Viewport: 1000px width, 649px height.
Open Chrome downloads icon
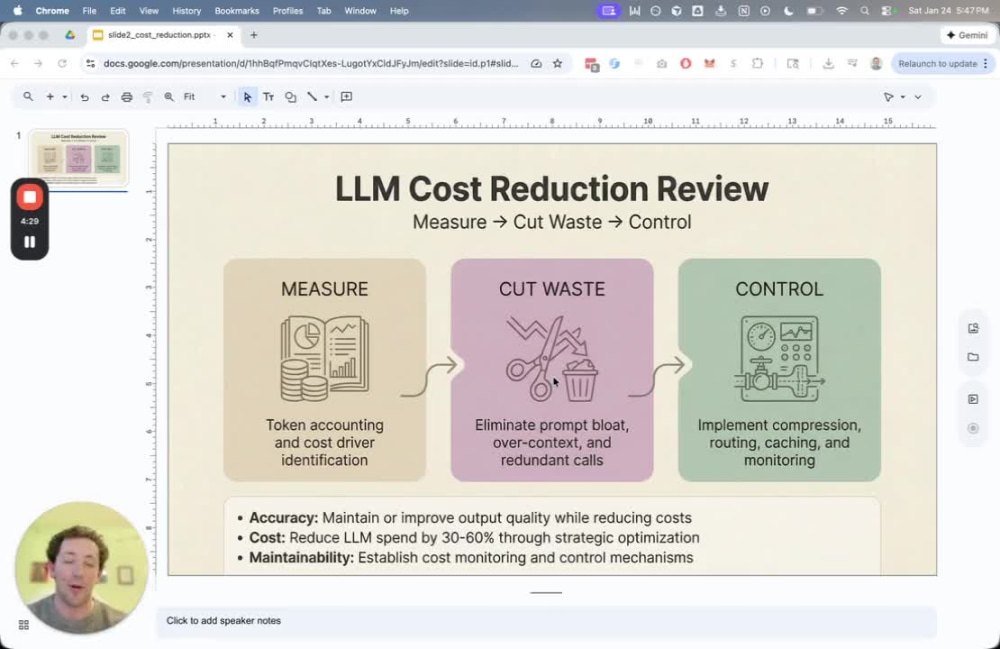828,64
